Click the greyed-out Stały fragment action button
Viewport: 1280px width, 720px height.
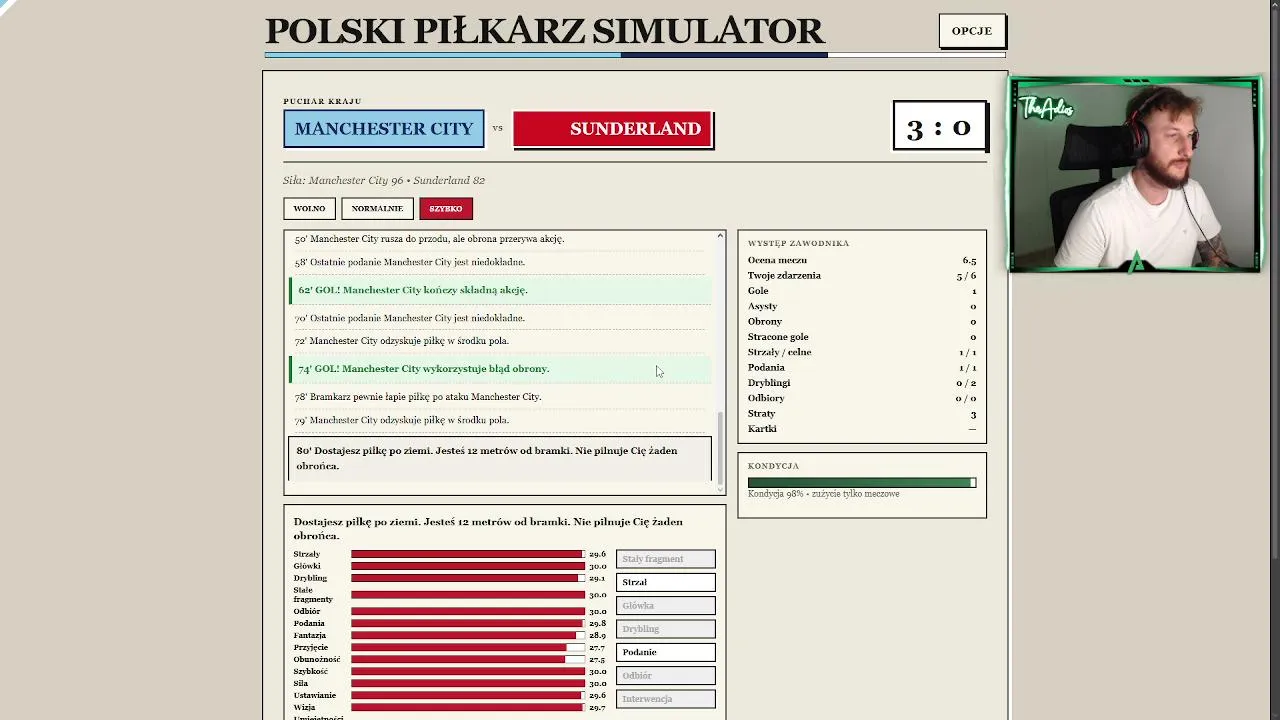pos(666,559)
